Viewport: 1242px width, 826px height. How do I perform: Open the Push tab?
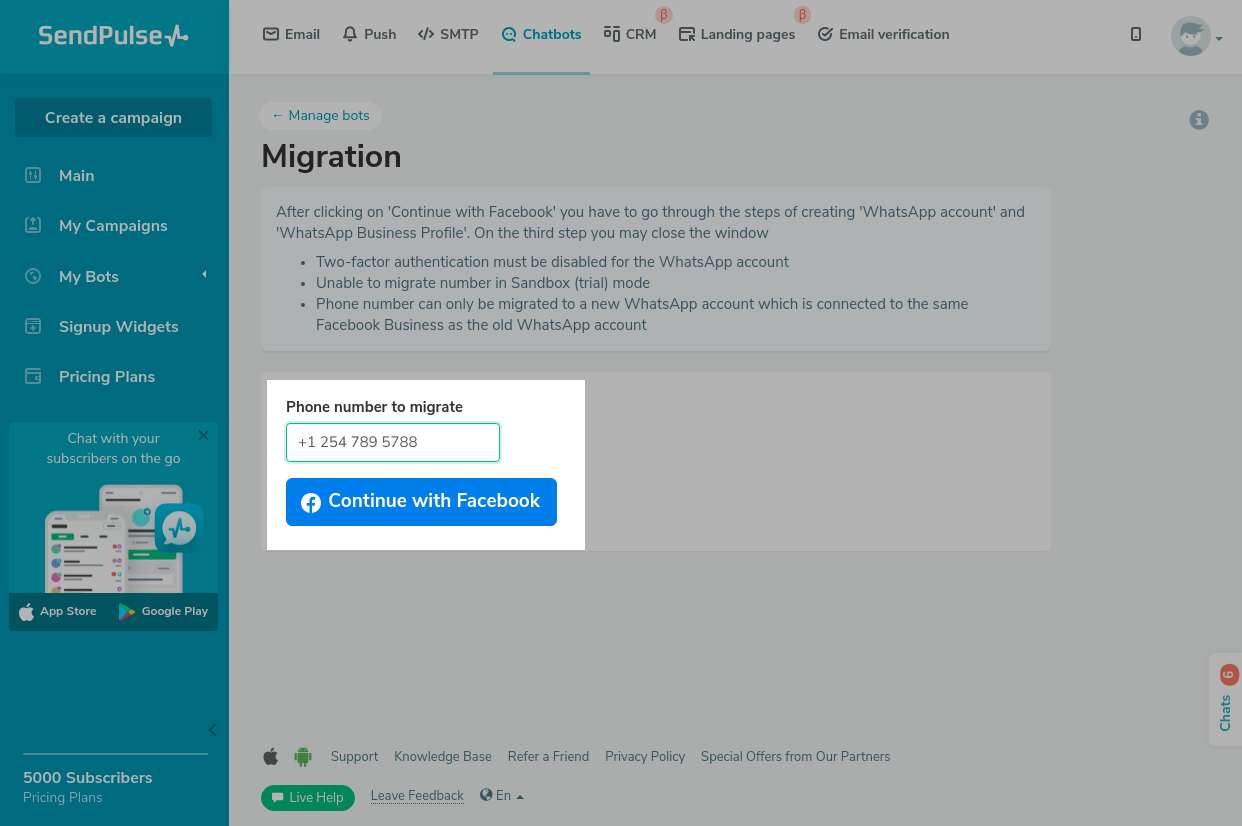[x=369, y=34]
